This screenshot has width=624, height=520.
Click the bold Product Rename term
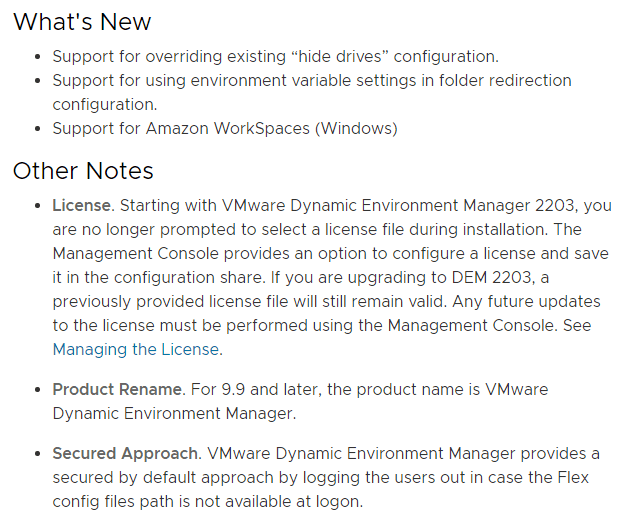coord(116,389)
